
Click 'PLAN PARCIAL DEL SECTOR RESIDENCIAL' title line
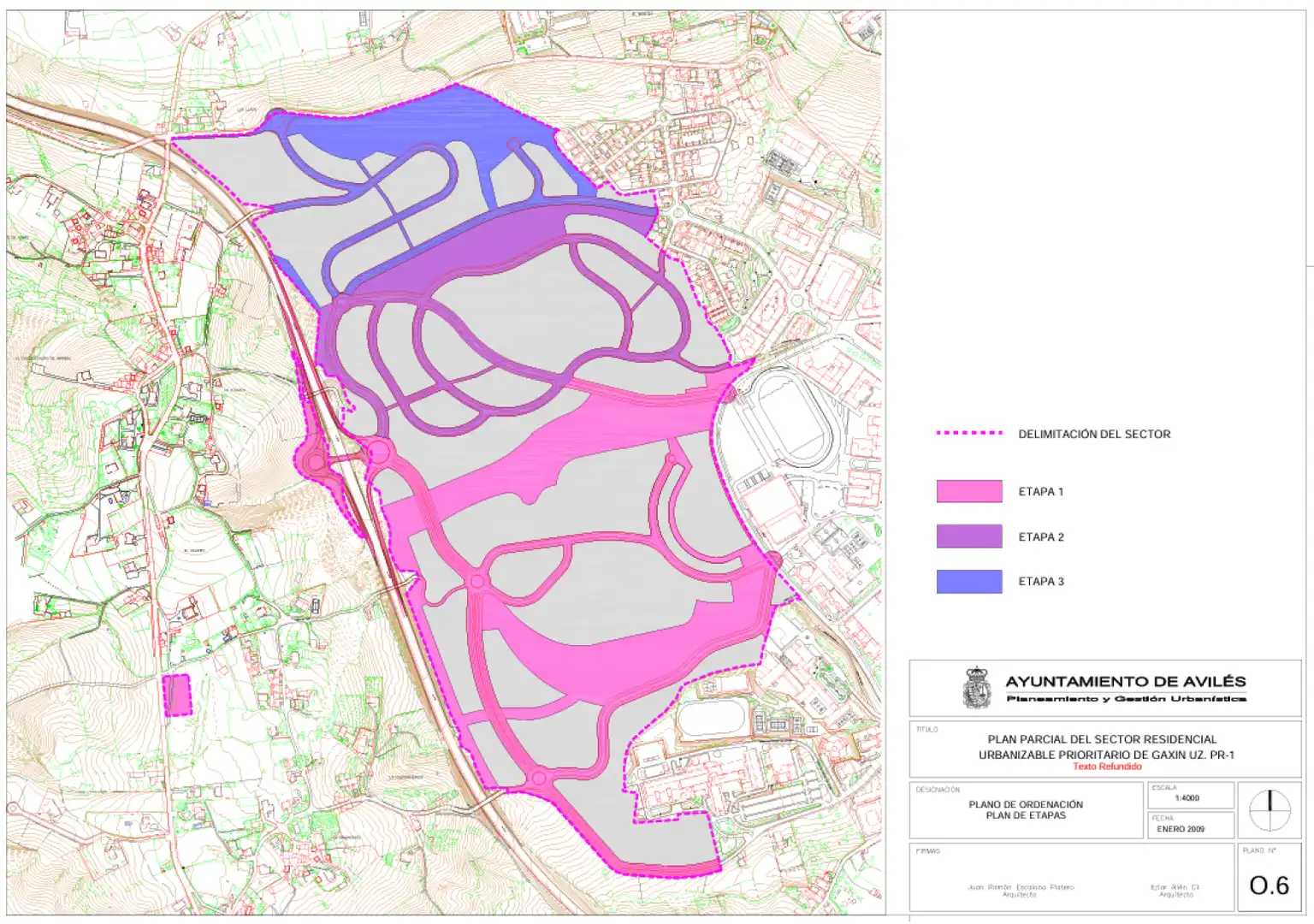click(x=1102, y=739)
